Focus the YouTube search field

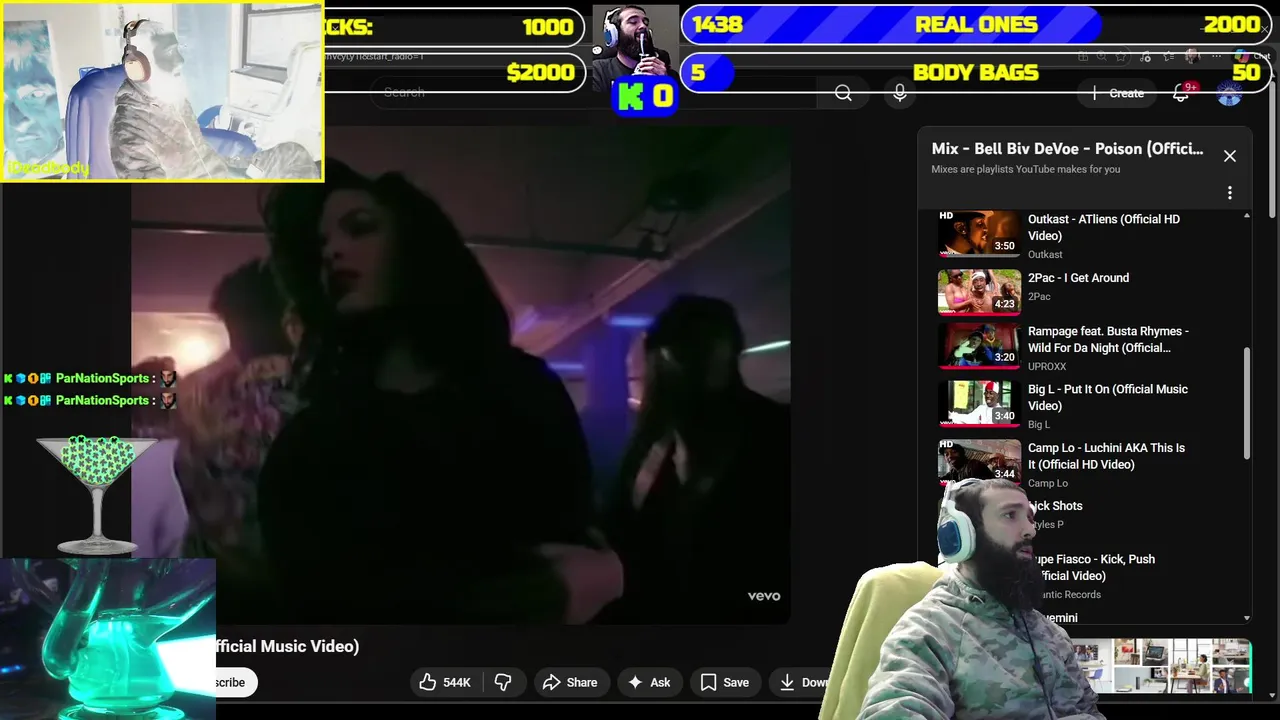[x=595, y=93]
